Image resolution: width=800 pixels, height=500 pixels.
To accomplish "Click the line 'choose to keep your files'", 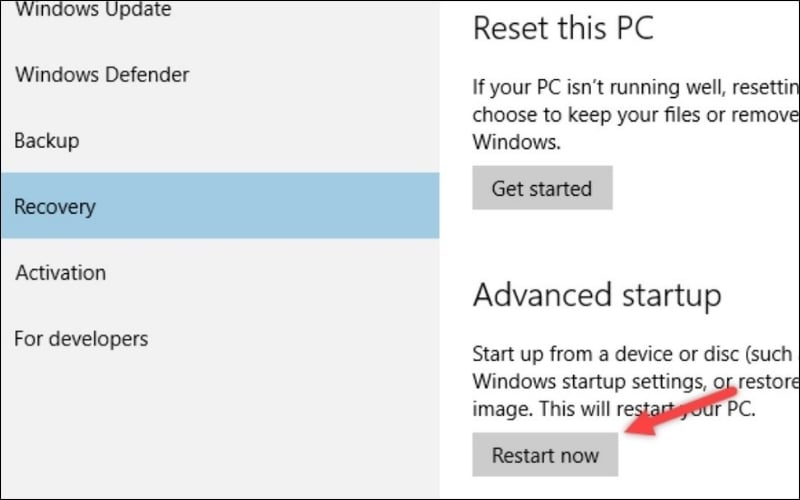I will click(635, 114).
